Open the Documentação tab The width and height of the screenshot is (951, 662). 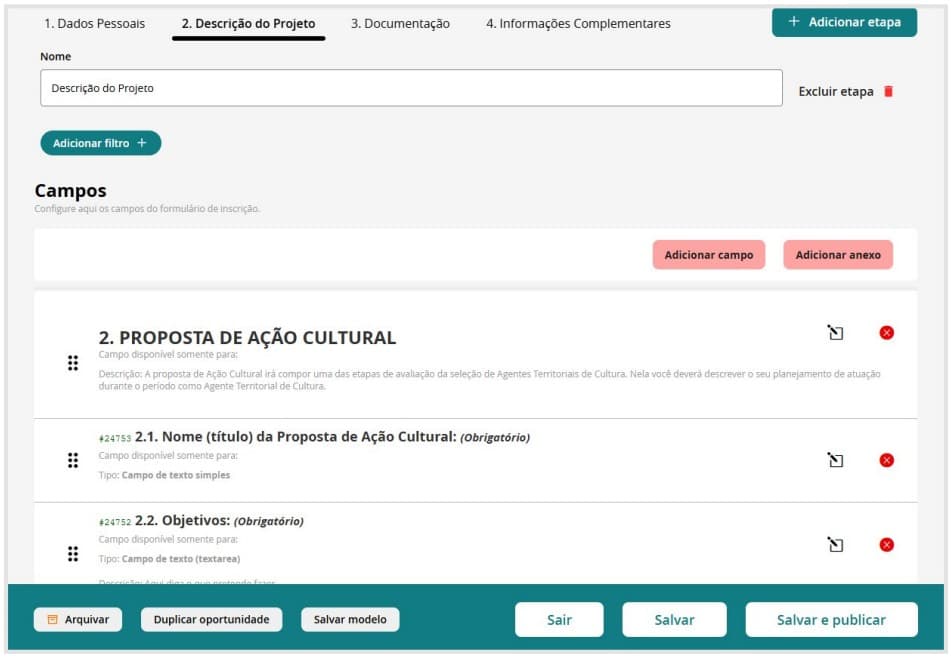400,23
